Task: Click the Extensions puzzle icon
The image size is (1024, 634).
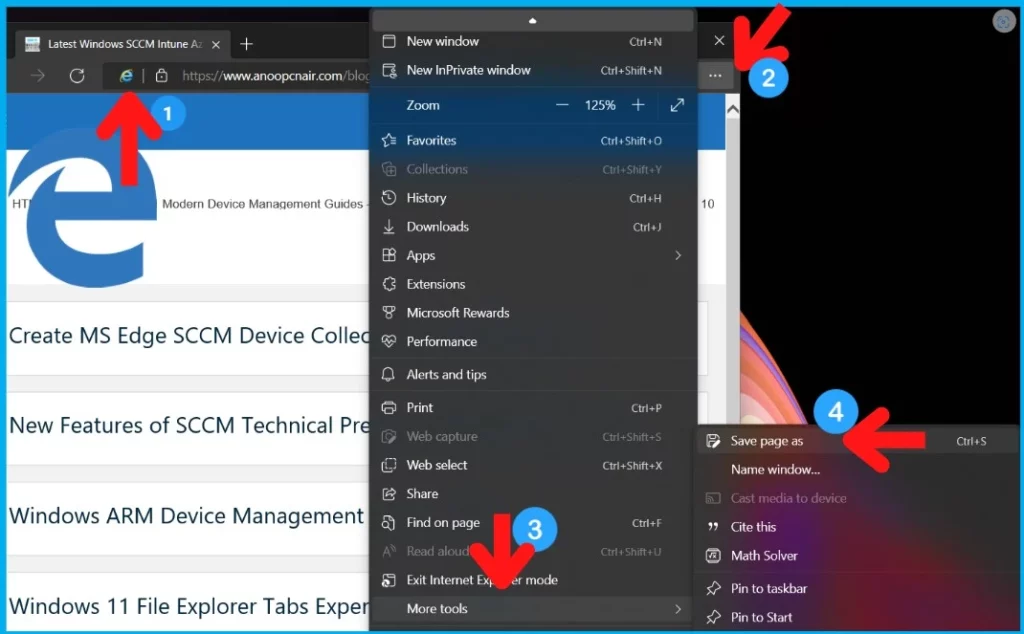Action: point(389,284)
